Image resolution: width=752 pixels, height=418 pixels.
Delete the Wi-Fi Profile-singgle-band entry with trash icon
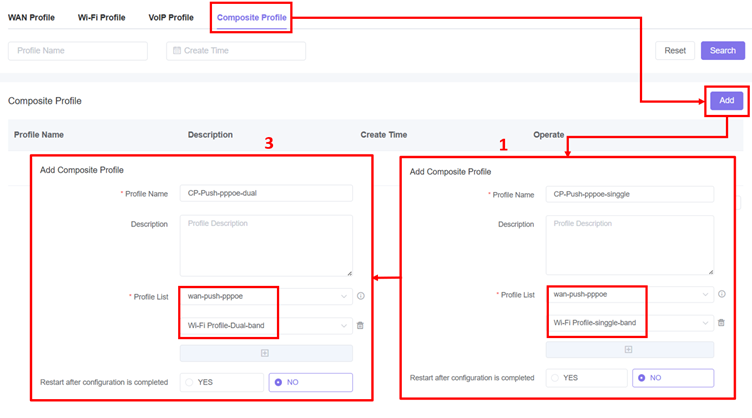(722, 322)
